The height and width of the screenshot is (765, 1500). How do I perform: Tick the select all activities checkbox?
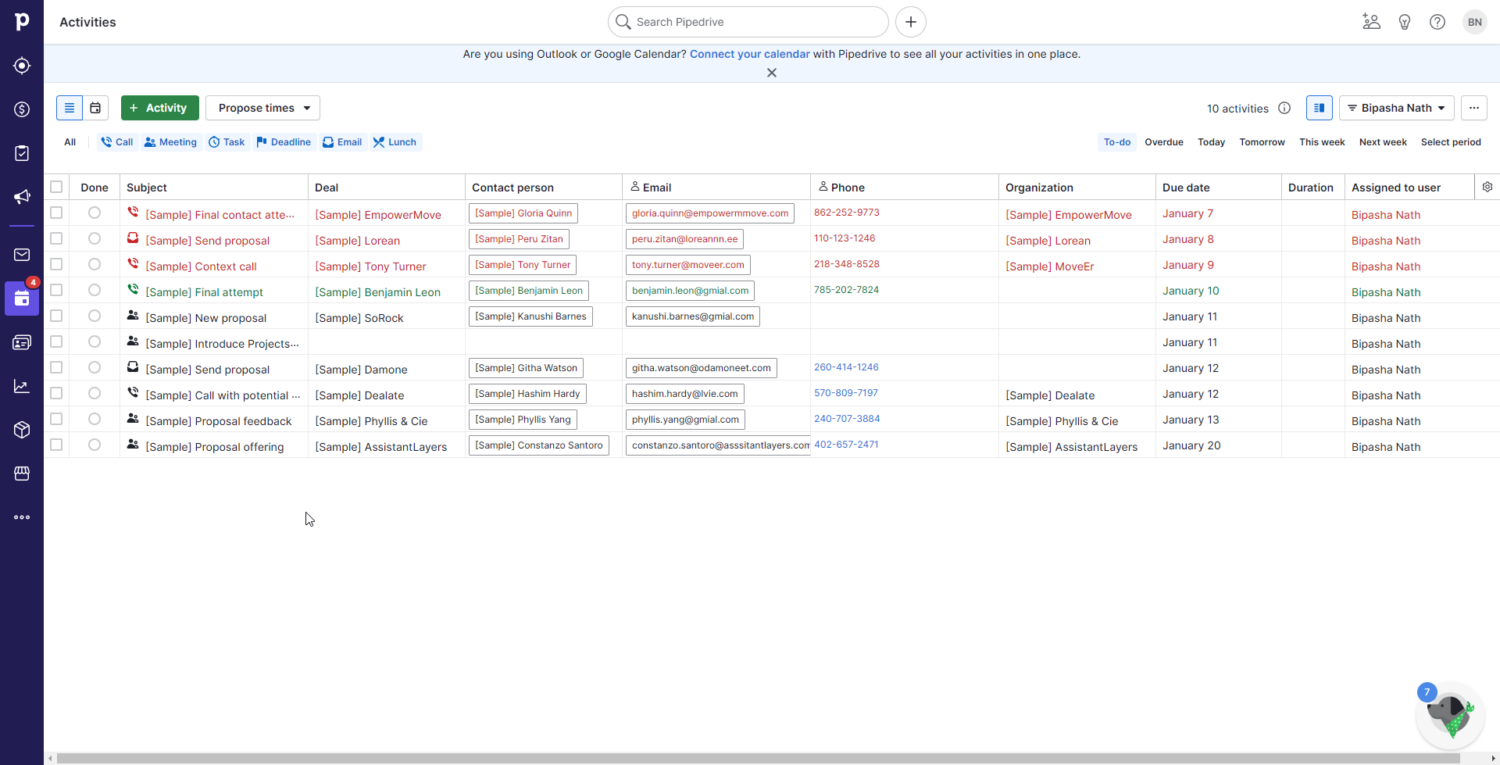(56, 187)
